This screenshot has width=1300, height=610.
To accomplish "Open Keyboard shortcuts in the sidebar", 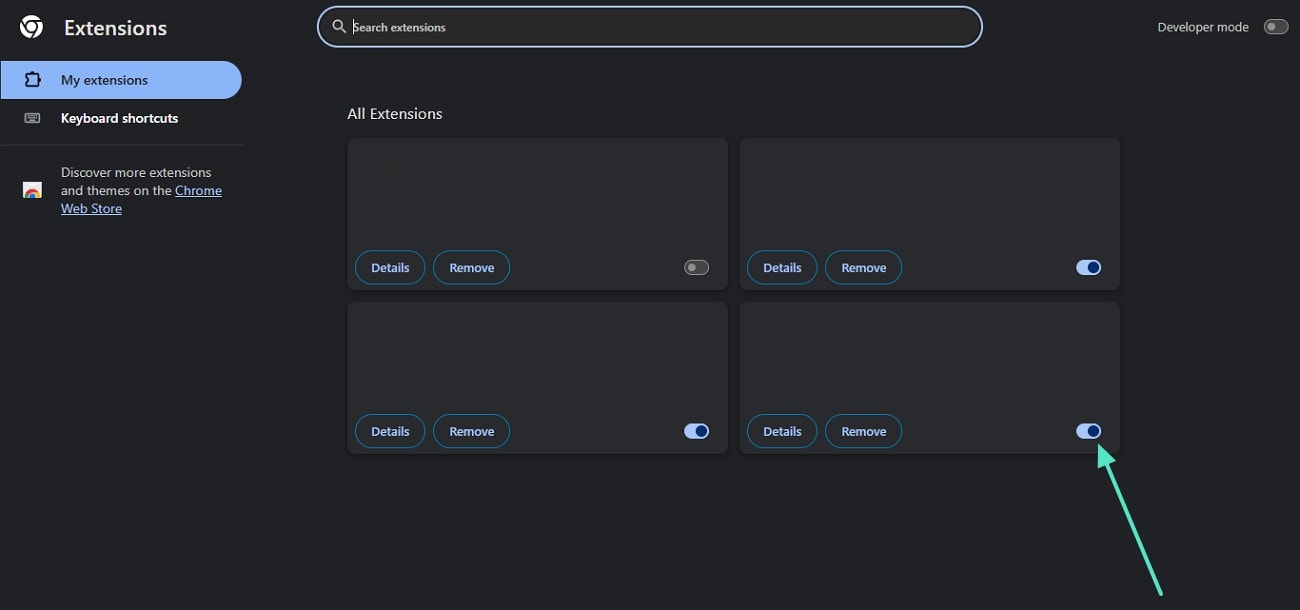I will [x=119, y=118].
